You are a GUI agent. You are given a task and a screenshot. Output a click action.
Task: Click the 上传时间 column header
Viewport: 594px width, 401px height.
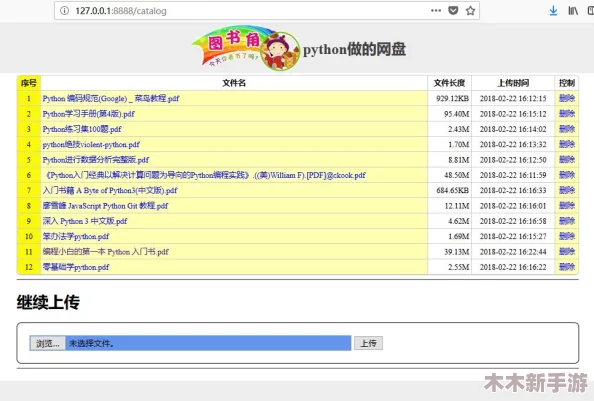tap(513, 83)
